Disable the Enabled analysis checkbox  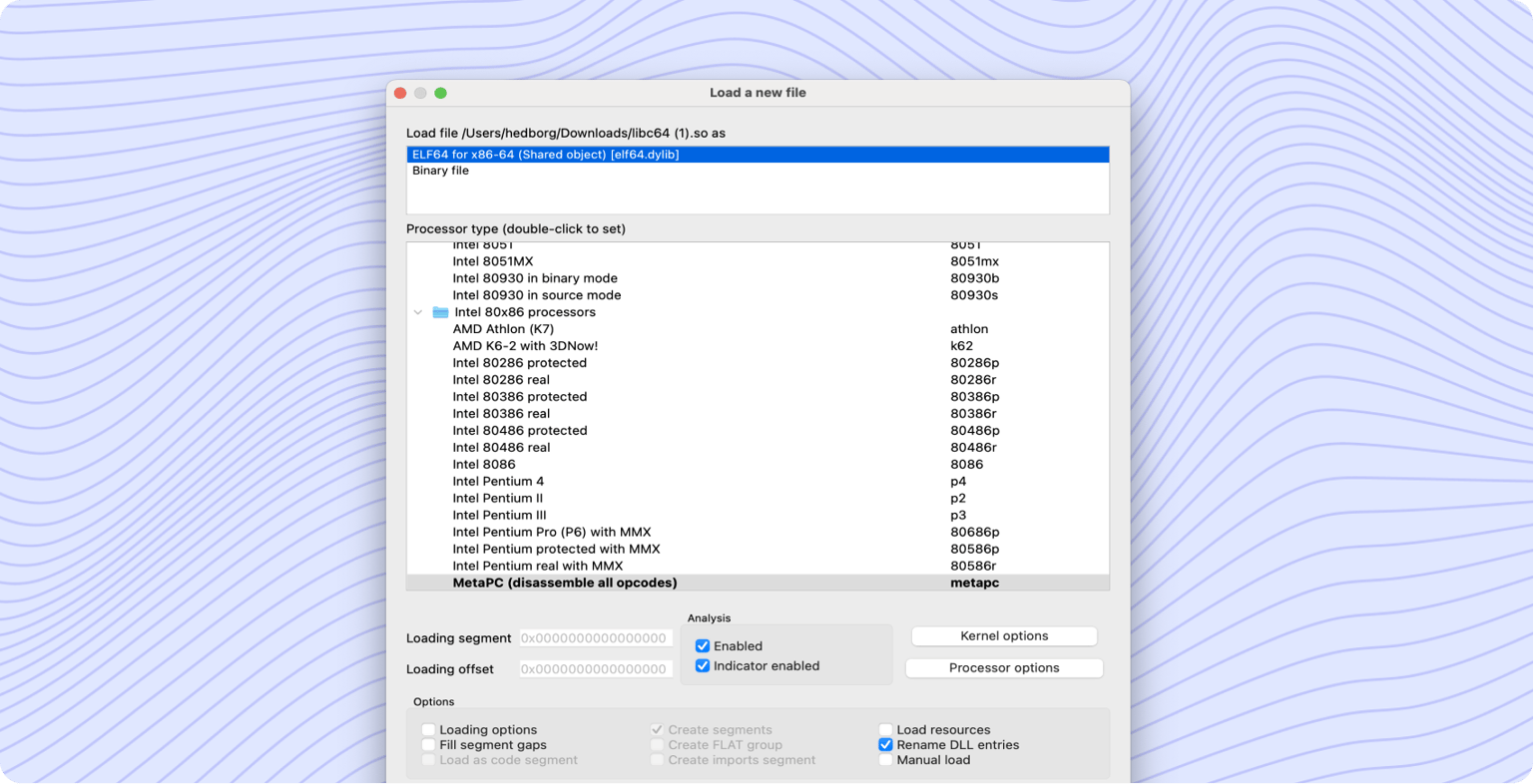coord(703,645)
